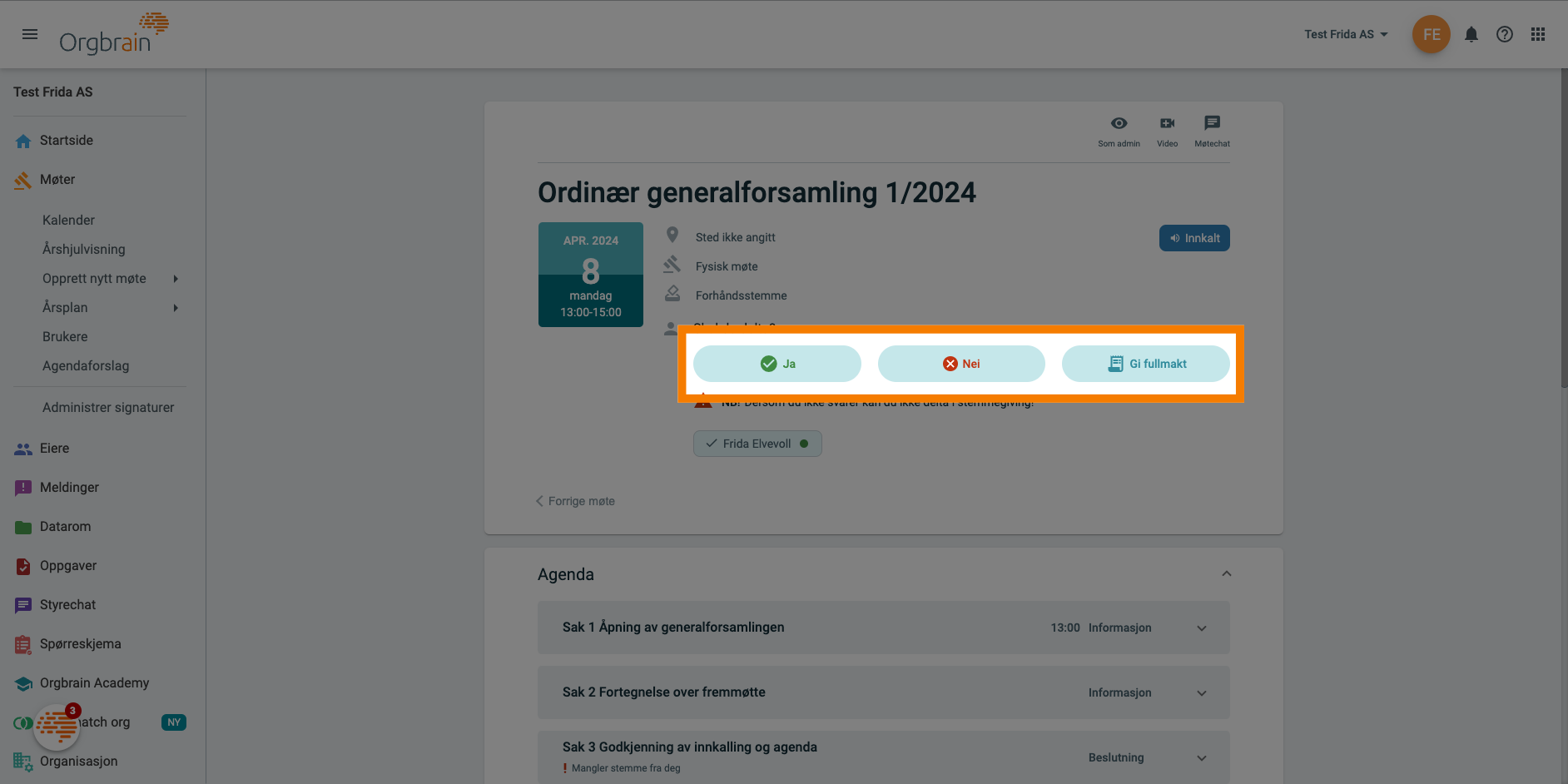Answer Nei to decline the meeting
Screen dimensions: 1568x784
click(x=961, y=364)
